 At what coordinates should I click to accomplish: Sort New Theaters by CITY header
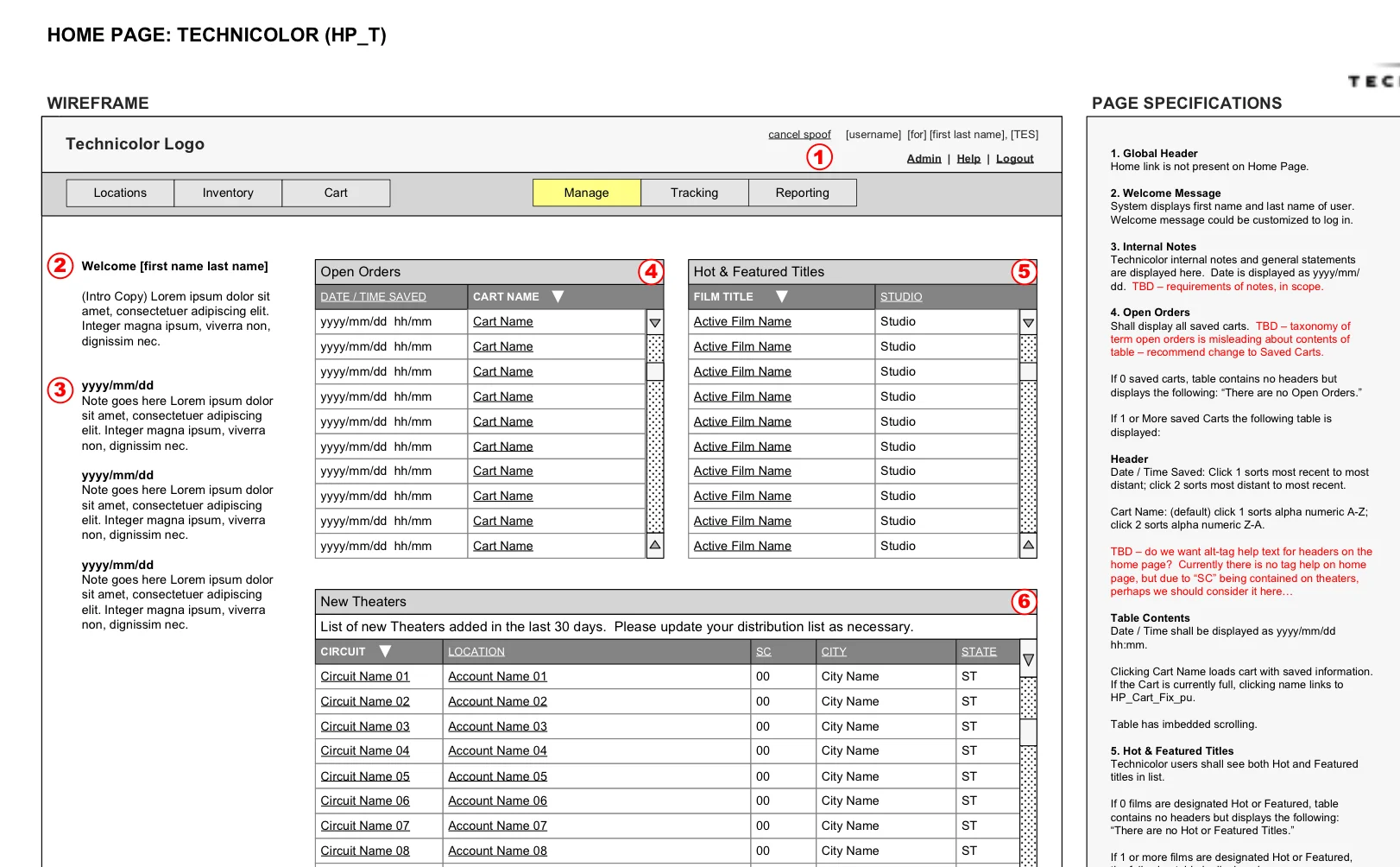point(834,652)
